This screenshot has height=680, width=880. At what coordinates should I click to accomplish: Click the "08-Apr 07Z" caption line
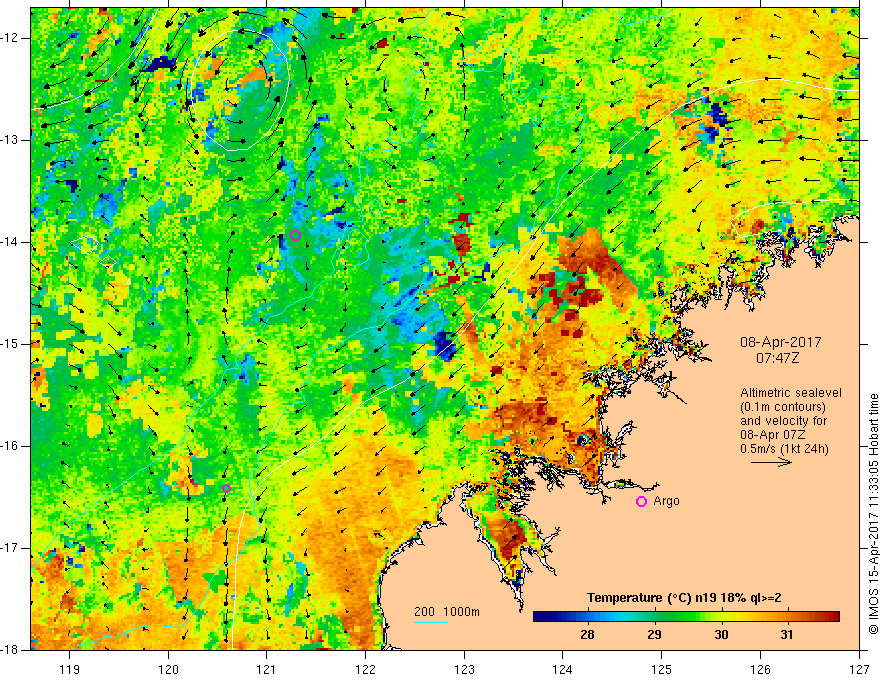click(x=773, y=435)
